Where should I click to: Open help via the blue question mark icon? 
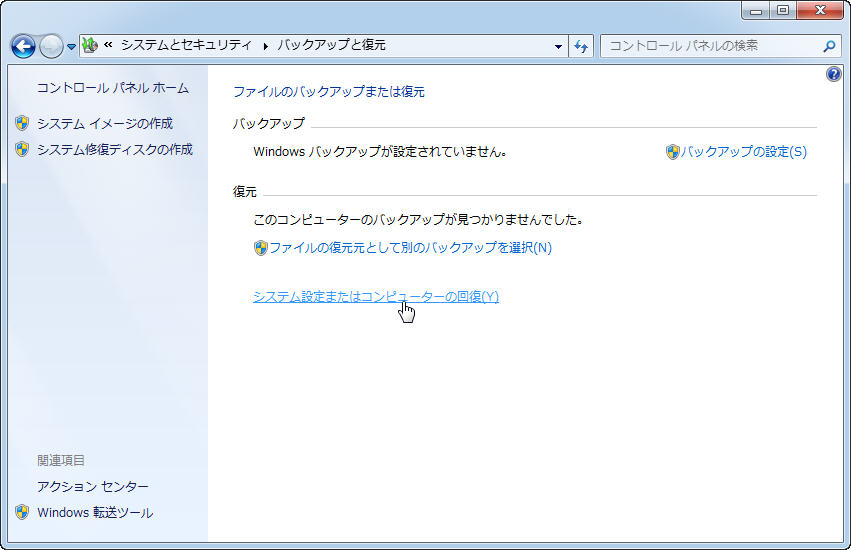tap(834, 73)
